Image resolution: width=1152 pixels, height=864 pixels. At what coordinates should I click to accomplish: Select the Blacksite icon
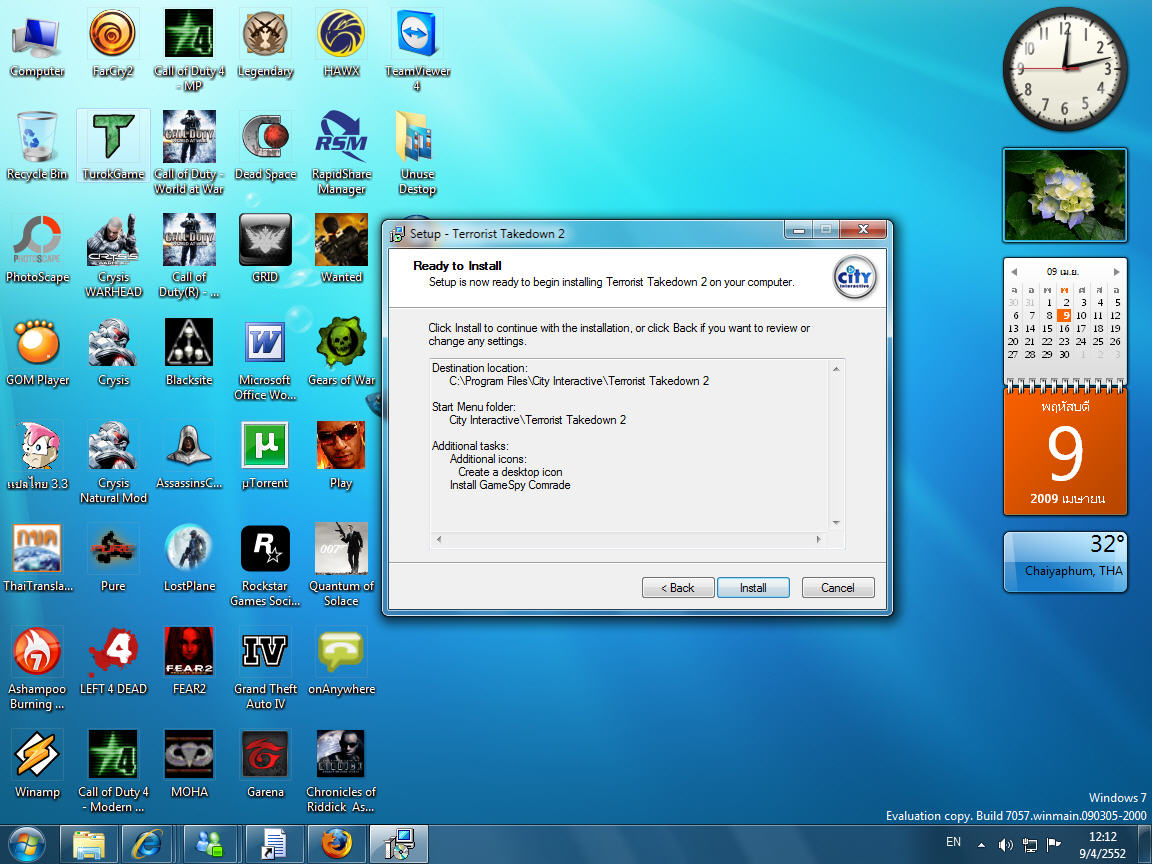tap(189, 353)
